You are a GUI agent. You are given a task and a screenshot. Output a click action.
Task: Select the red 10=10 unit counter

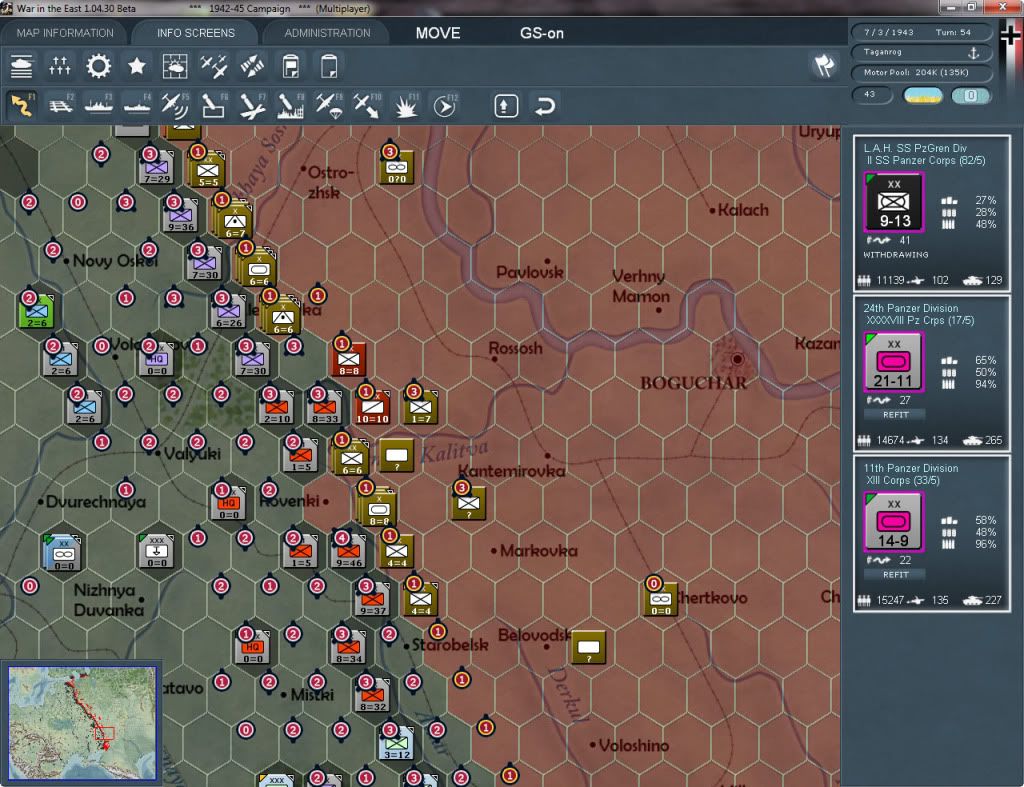coord(373,408)
